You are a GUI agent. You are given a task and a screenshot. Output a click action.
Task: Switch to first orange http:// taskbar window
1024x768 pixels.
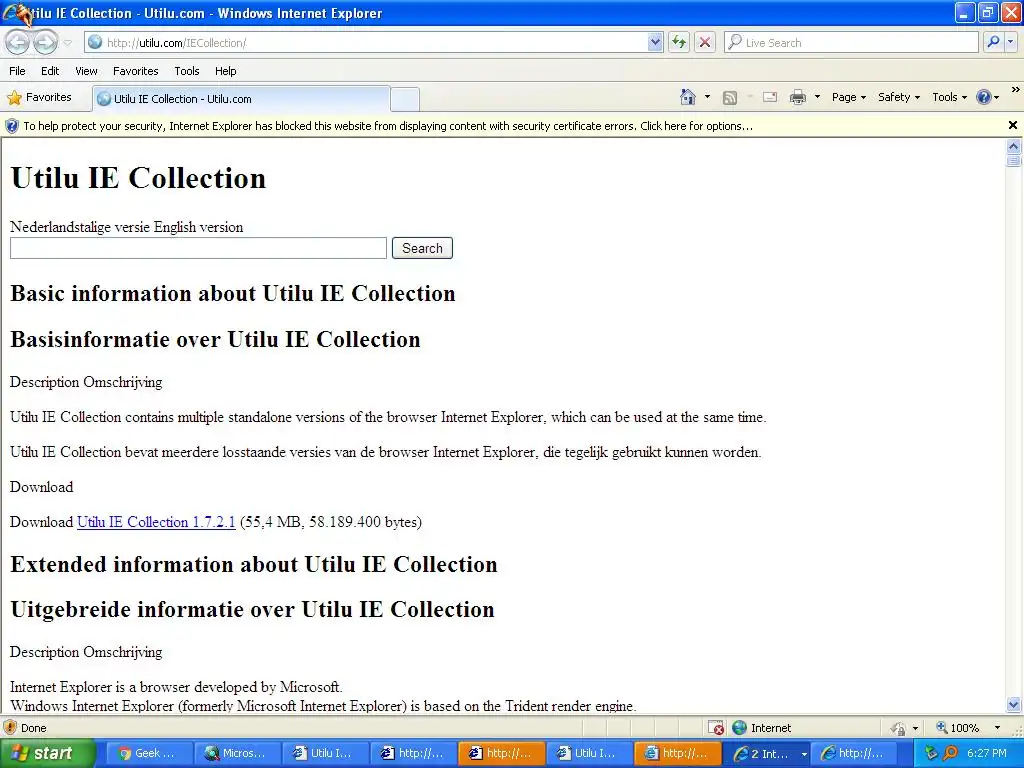(x=502, y=753)
